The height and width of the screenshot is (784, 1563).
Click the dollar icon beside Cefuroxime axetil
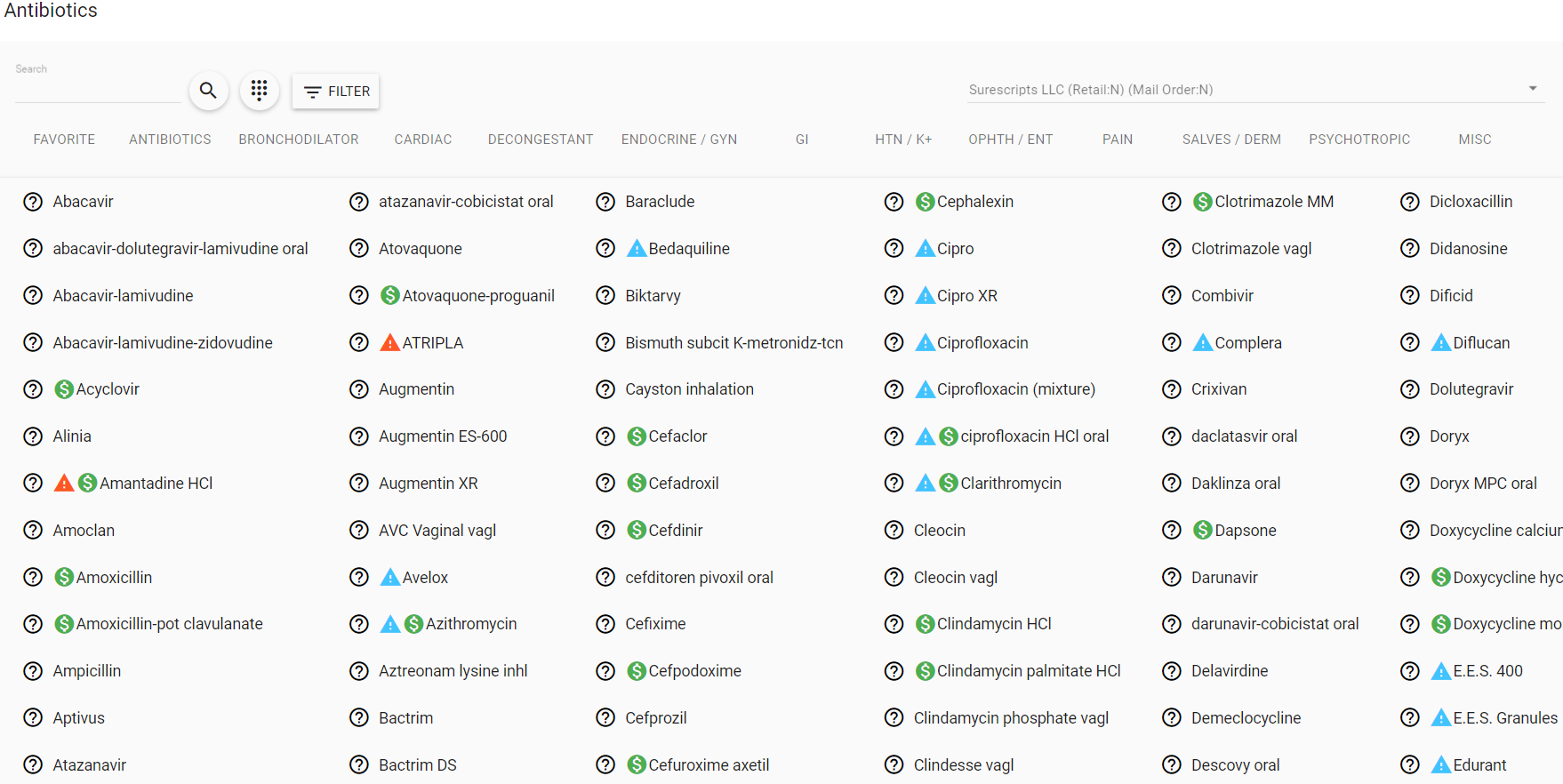(x=636, y=765)
